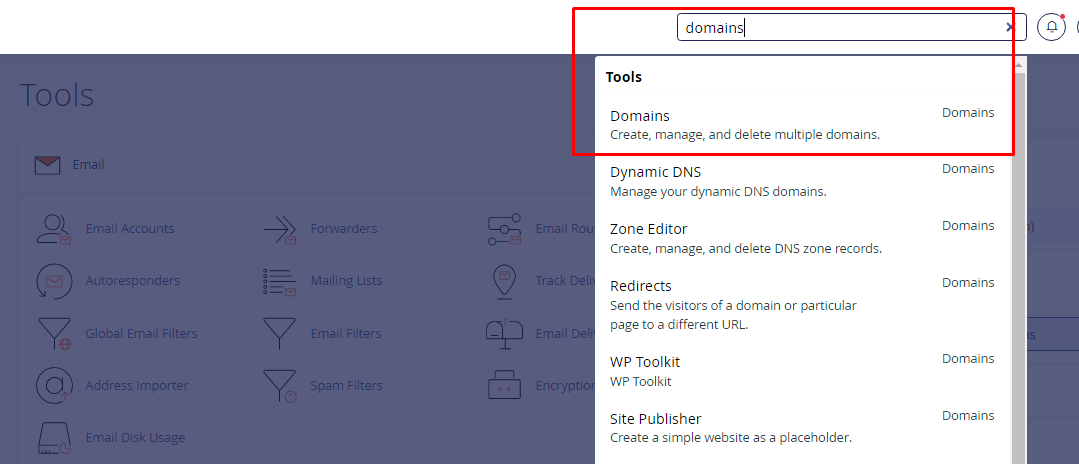The width and height of the screenshot is (1079, 464).
Task: Click the Mailing Lists icon
Action: (x=279, y=281)
